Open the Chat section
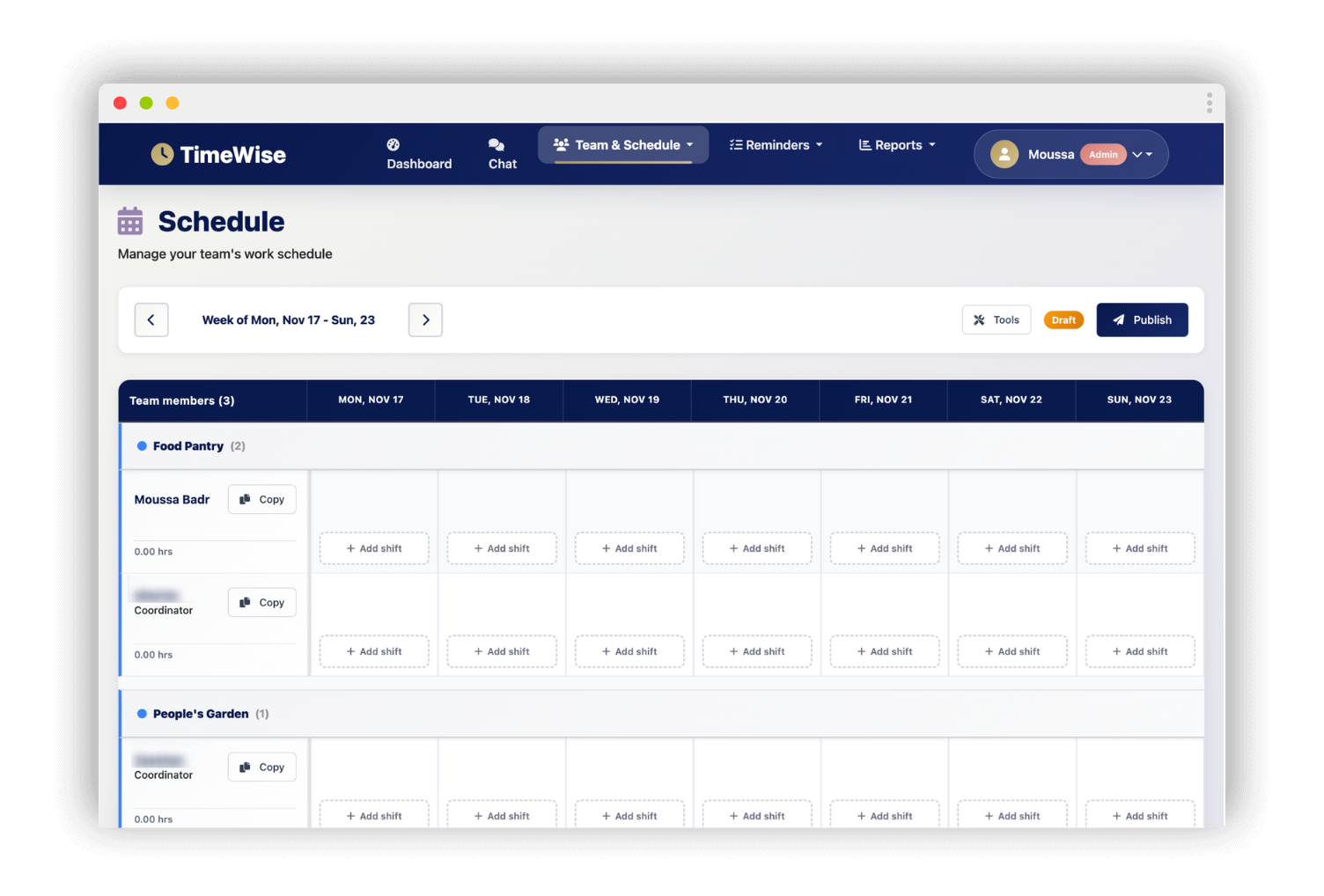1324x896 pixels. (502, 154)
